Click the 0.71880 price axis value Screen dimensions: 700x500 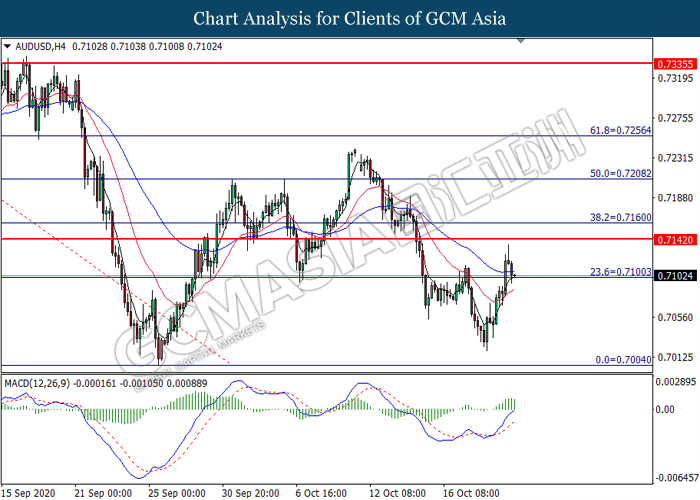point(675,197)
